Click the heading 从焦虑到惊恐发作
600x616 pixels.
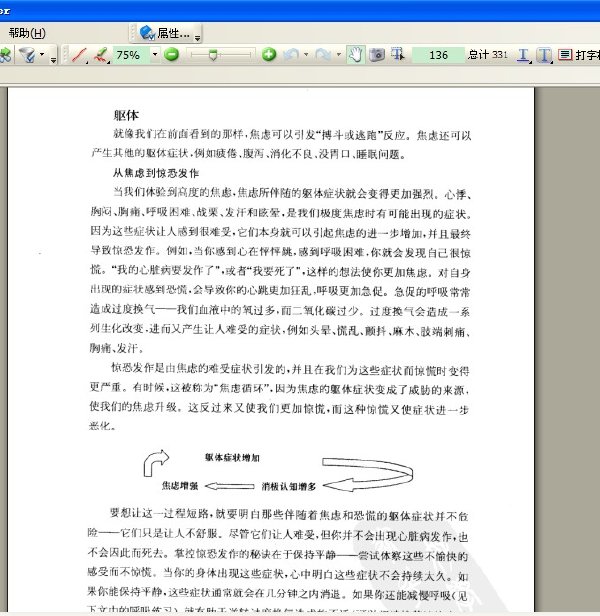coord(156,173)
